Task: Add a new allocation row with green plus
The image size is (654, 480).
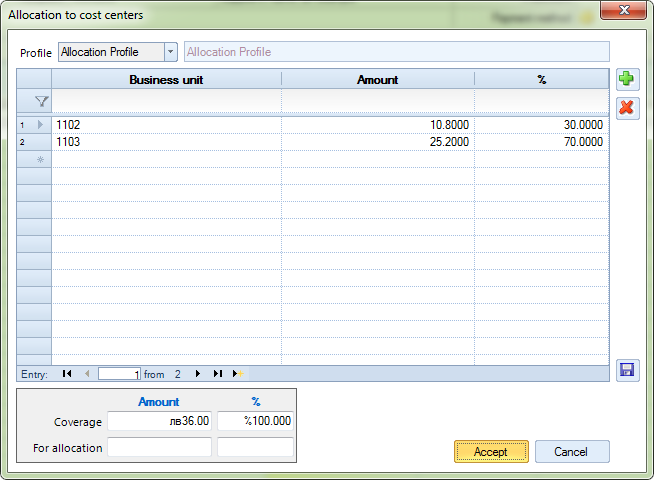Action: [x=627, y=79]
